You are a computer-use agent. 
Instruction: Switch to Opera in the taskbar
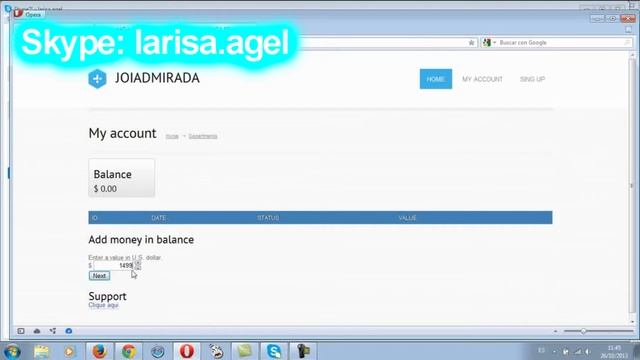click(187, 351)
